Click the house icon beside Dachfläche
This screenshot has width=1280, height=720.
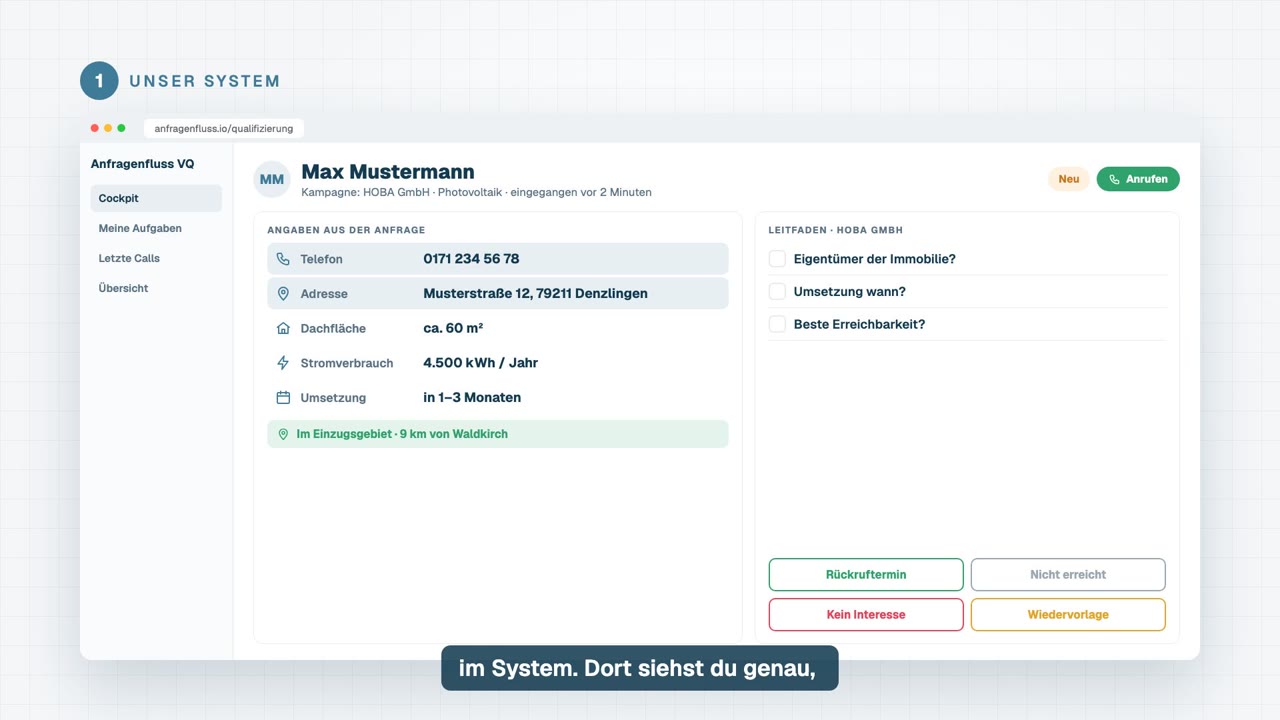coord(283,328)
